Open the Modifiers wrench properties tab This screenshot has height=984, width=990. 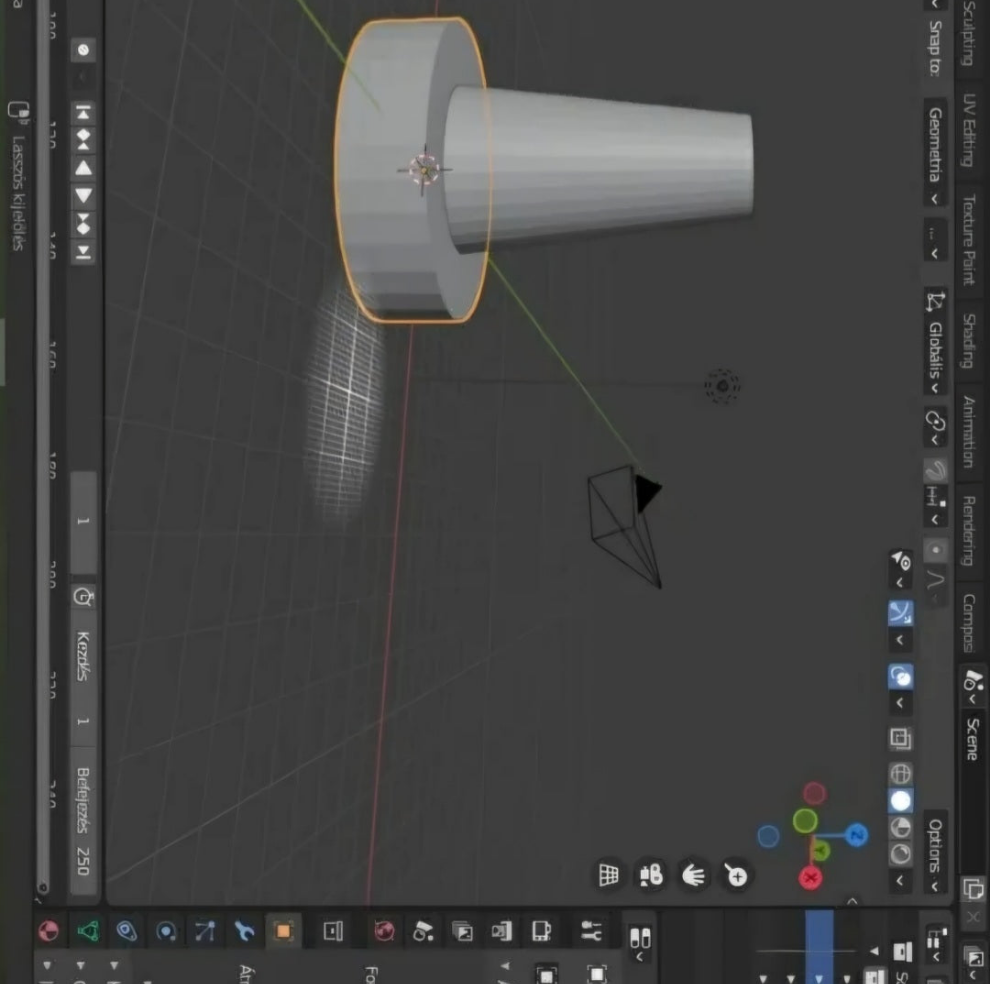click(244, 932)
